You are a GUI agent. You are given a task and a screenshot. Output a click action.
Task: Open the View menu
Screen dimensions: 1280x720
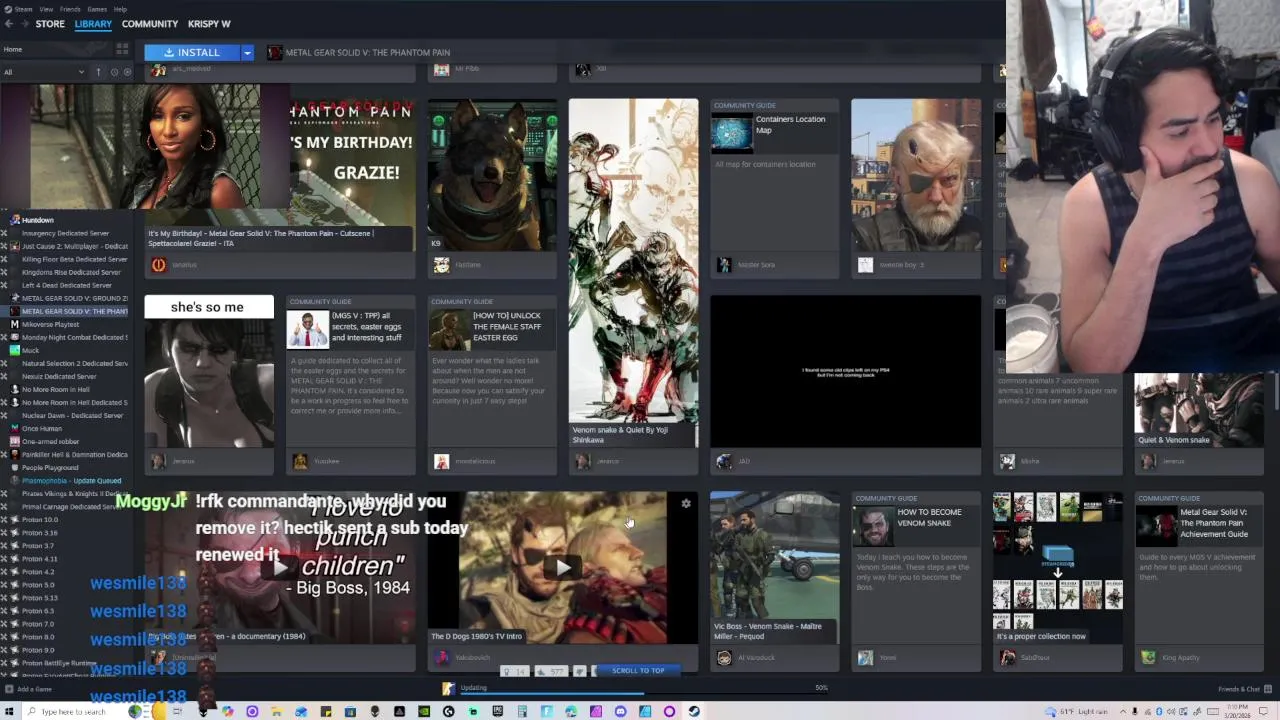pos(46,9)
